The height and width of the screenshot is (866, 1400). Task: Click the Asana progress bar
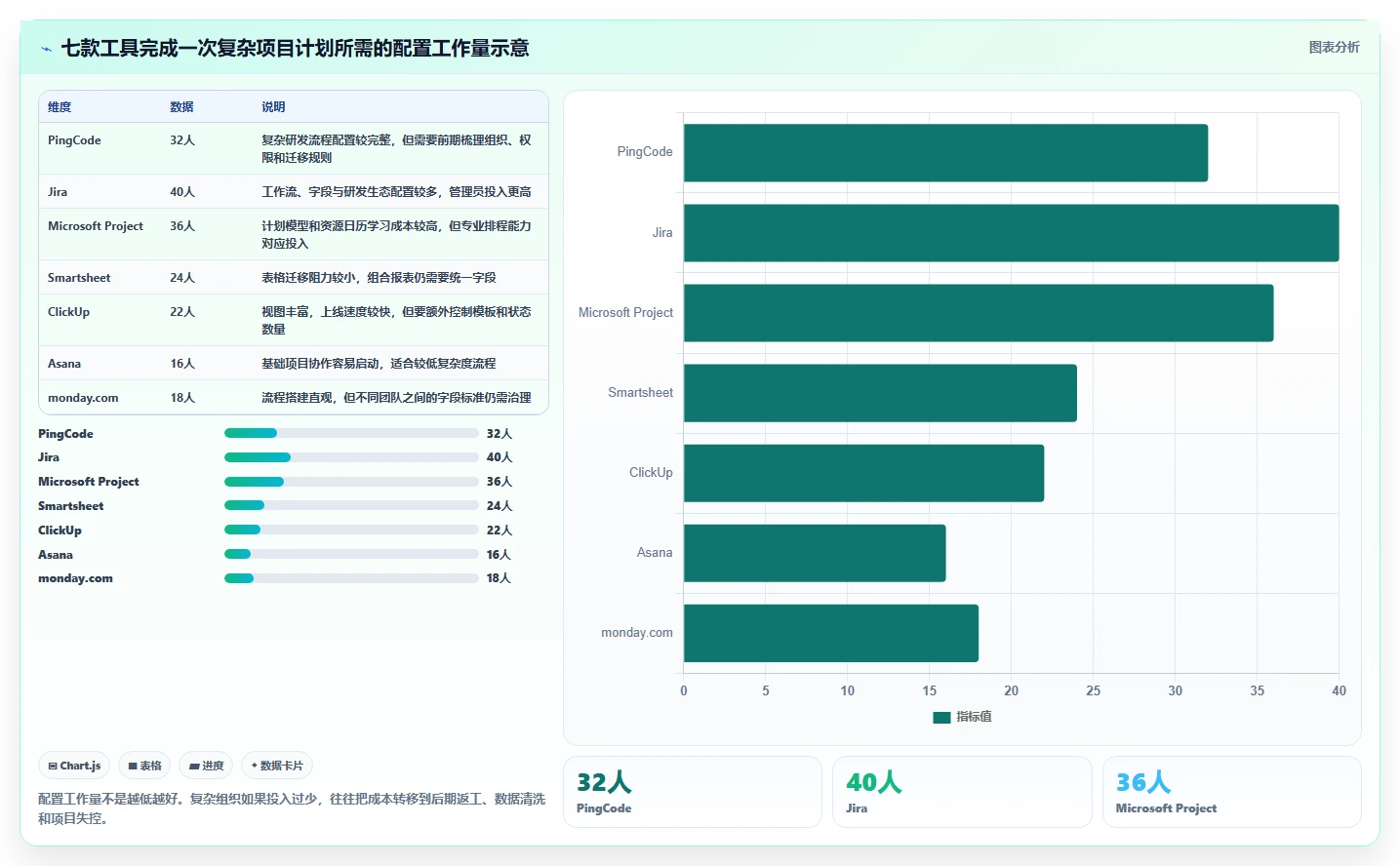pyautogui.click(x=351, y=554)
